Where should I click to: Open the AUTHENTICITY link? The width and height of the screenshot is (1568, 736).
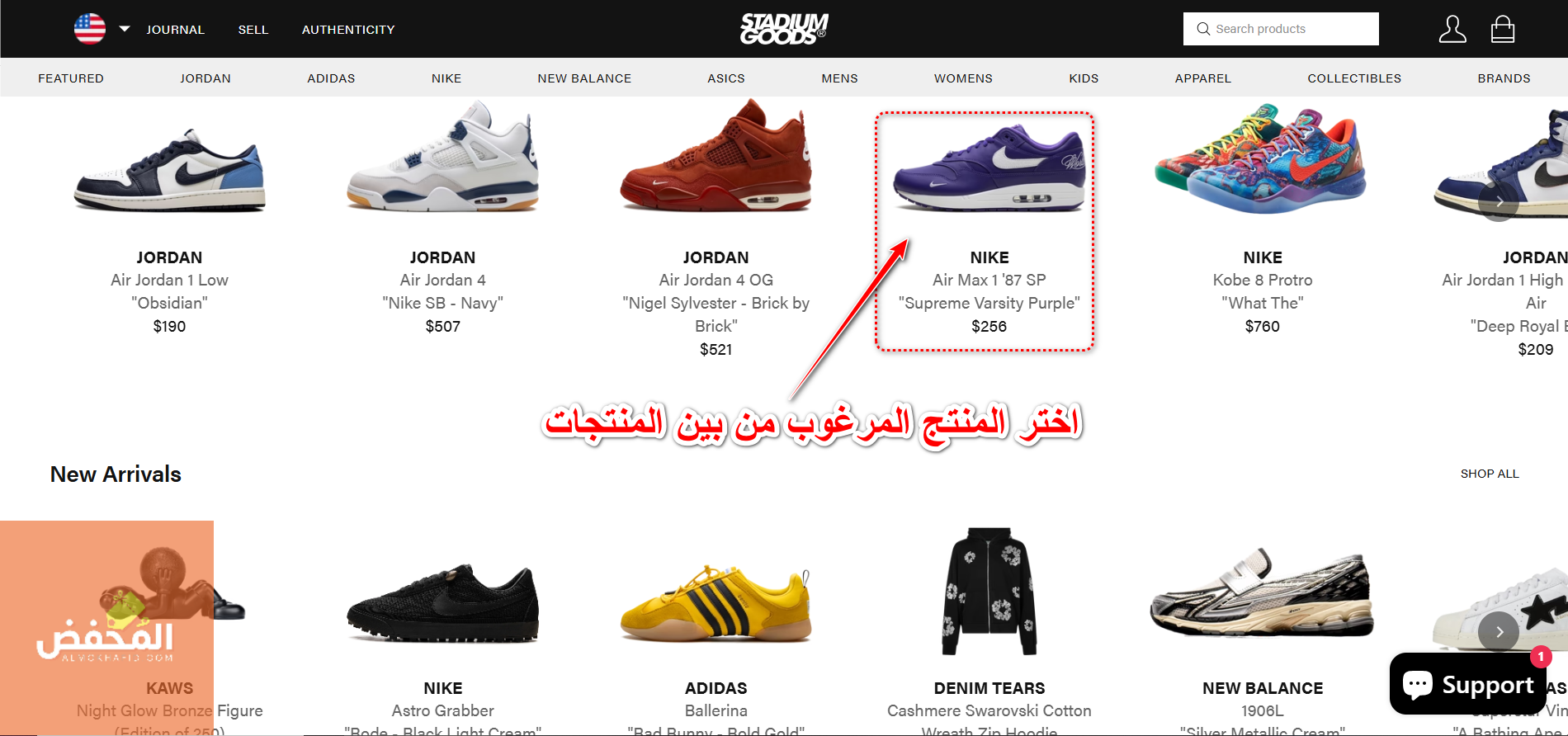pyautogui.click(x=348, y=30)
